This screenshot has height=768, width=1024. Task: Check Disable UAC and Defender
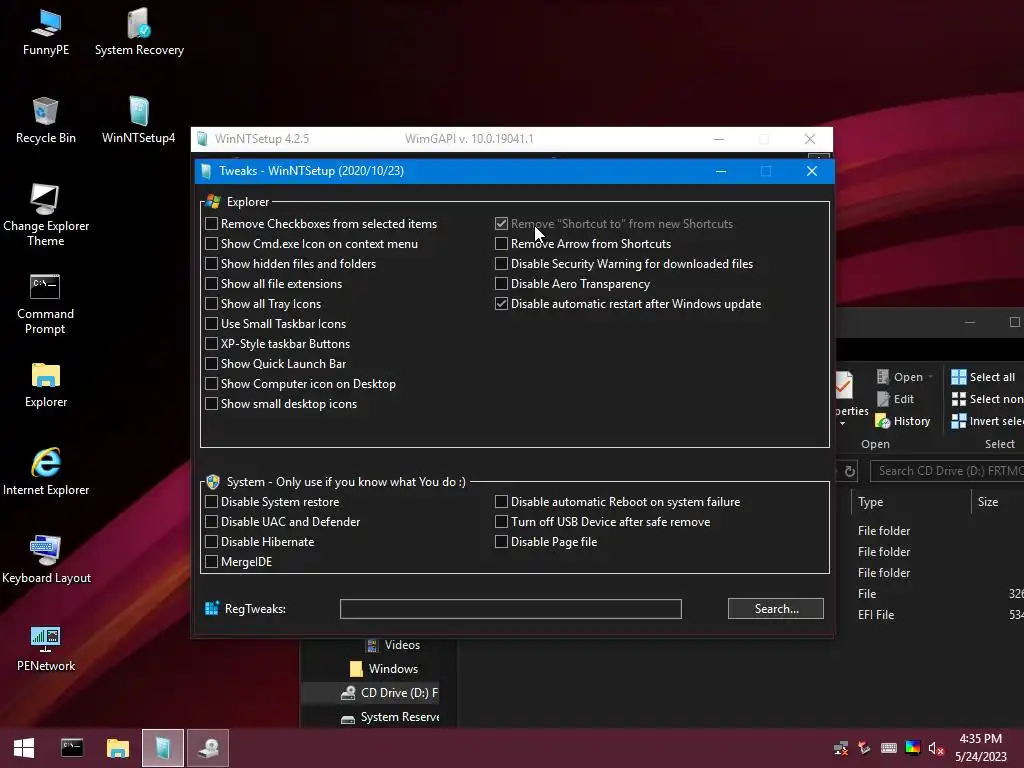[x=212, y=522]
